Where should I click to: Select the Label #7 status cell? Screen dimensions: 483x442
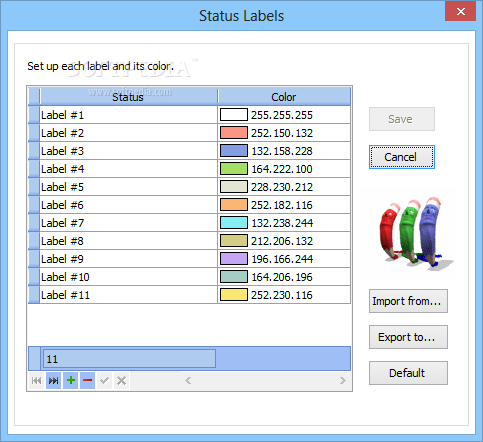click(x=128, y=223)
